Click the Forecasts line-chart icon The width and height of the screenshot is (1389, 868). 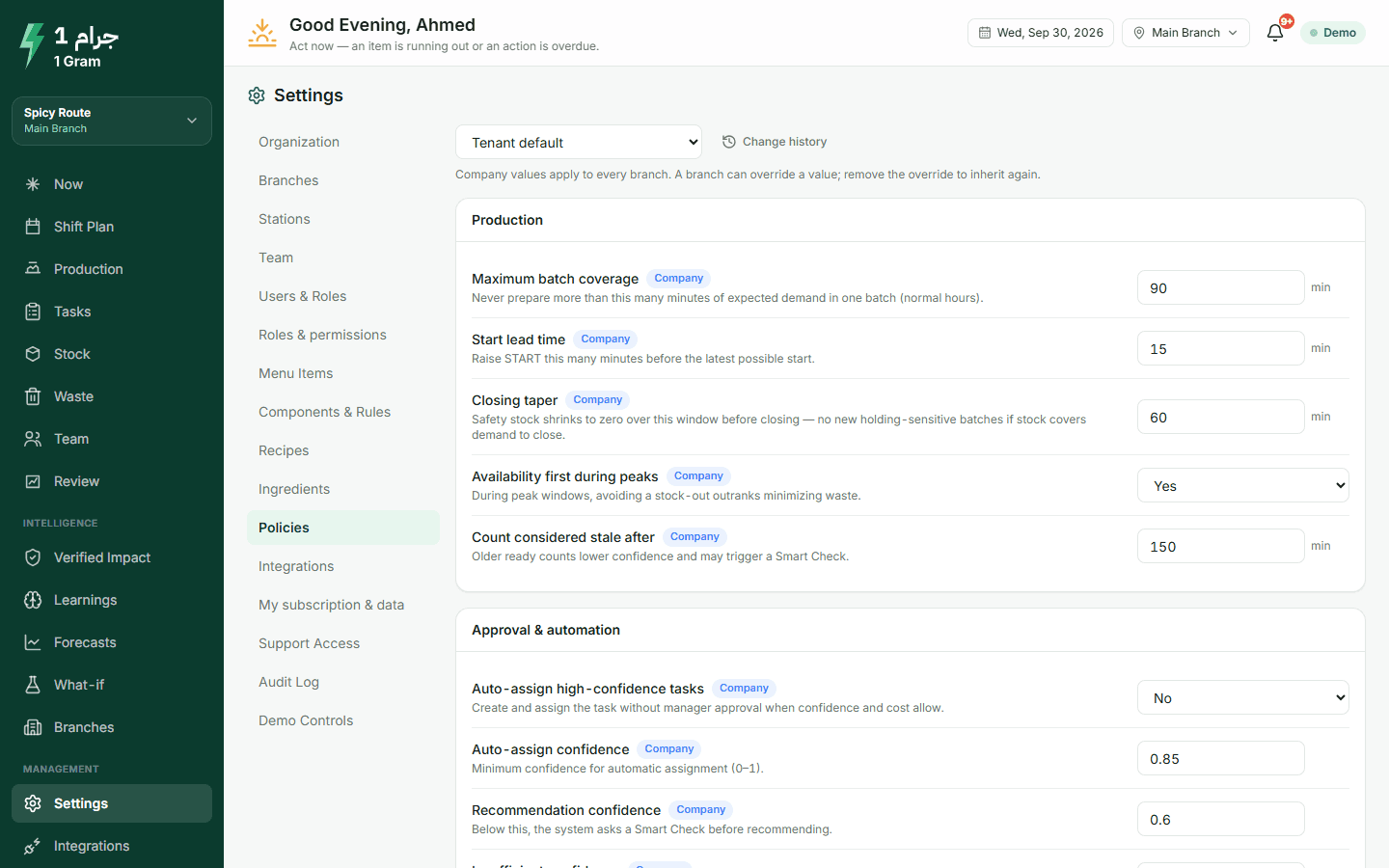33,642
